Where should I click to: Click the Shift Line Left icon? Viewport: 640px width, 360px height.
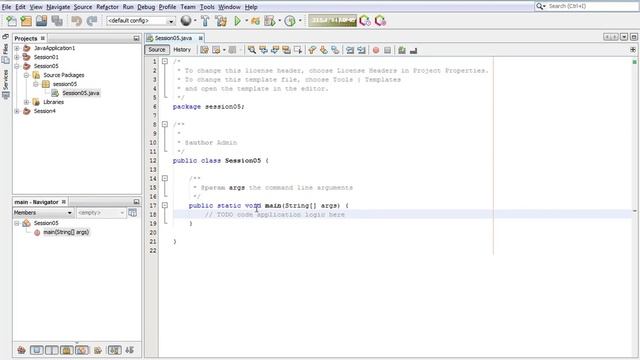click(350, 50)
